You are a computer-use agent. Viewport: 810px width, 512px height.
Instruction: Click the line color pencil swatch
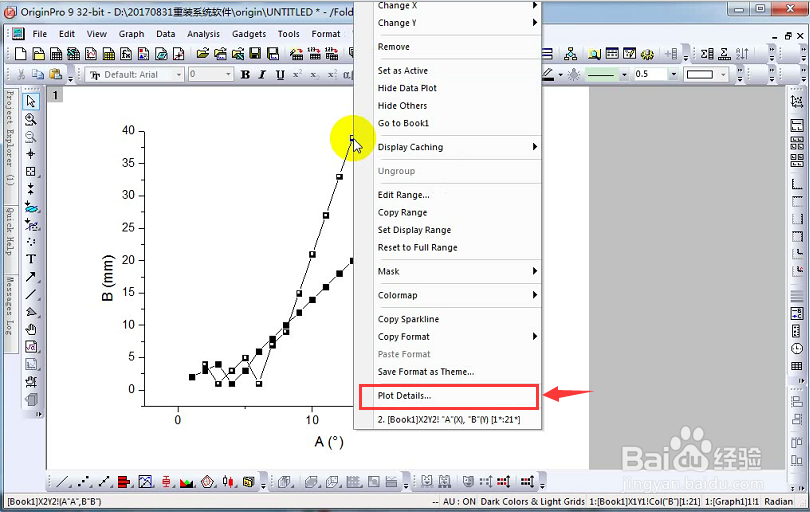(549, 74)
